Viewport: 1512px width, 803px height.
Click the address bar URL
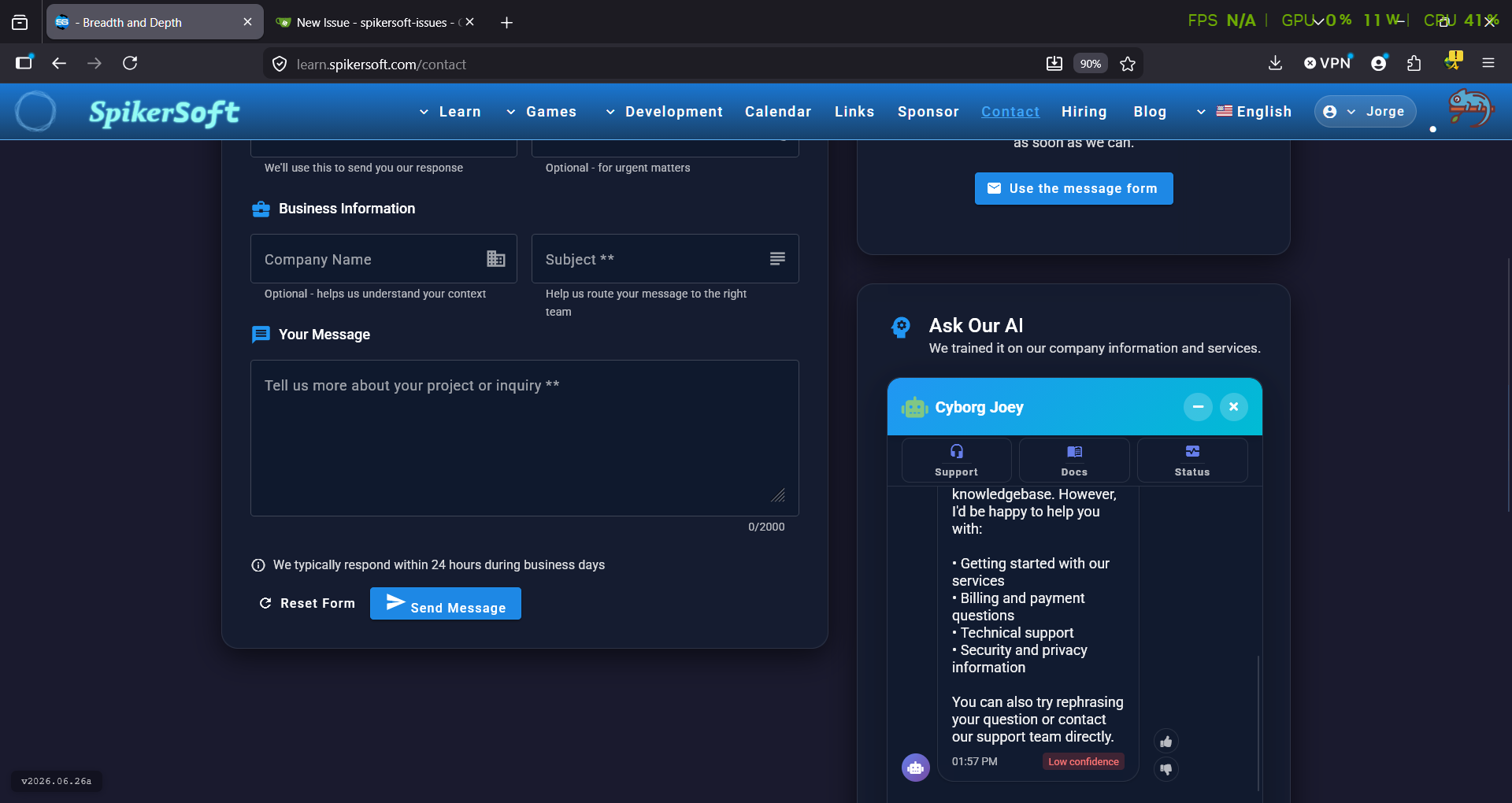tap(381, 65)
